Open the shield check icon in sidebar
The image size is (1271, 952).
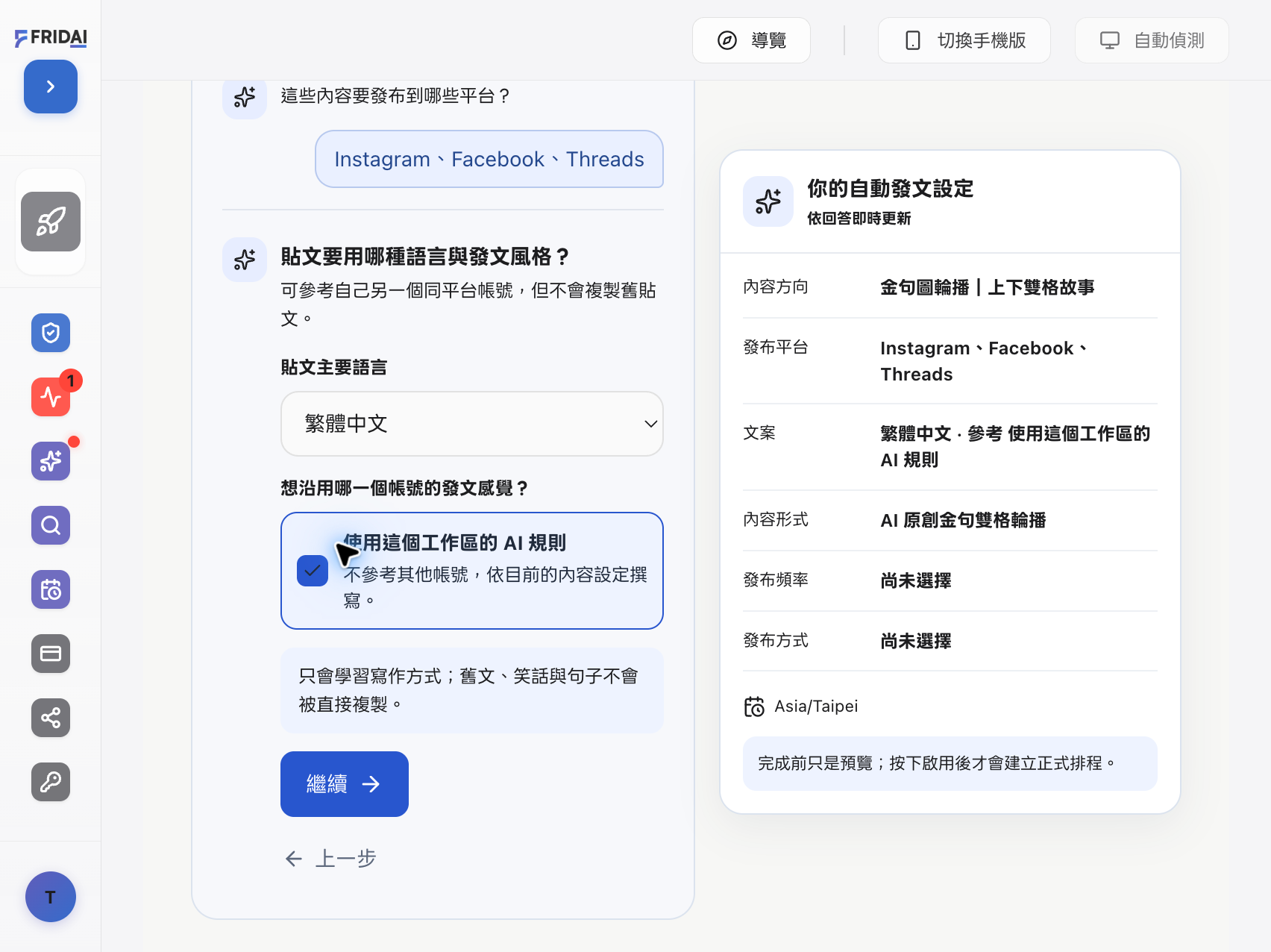(51, 333)
